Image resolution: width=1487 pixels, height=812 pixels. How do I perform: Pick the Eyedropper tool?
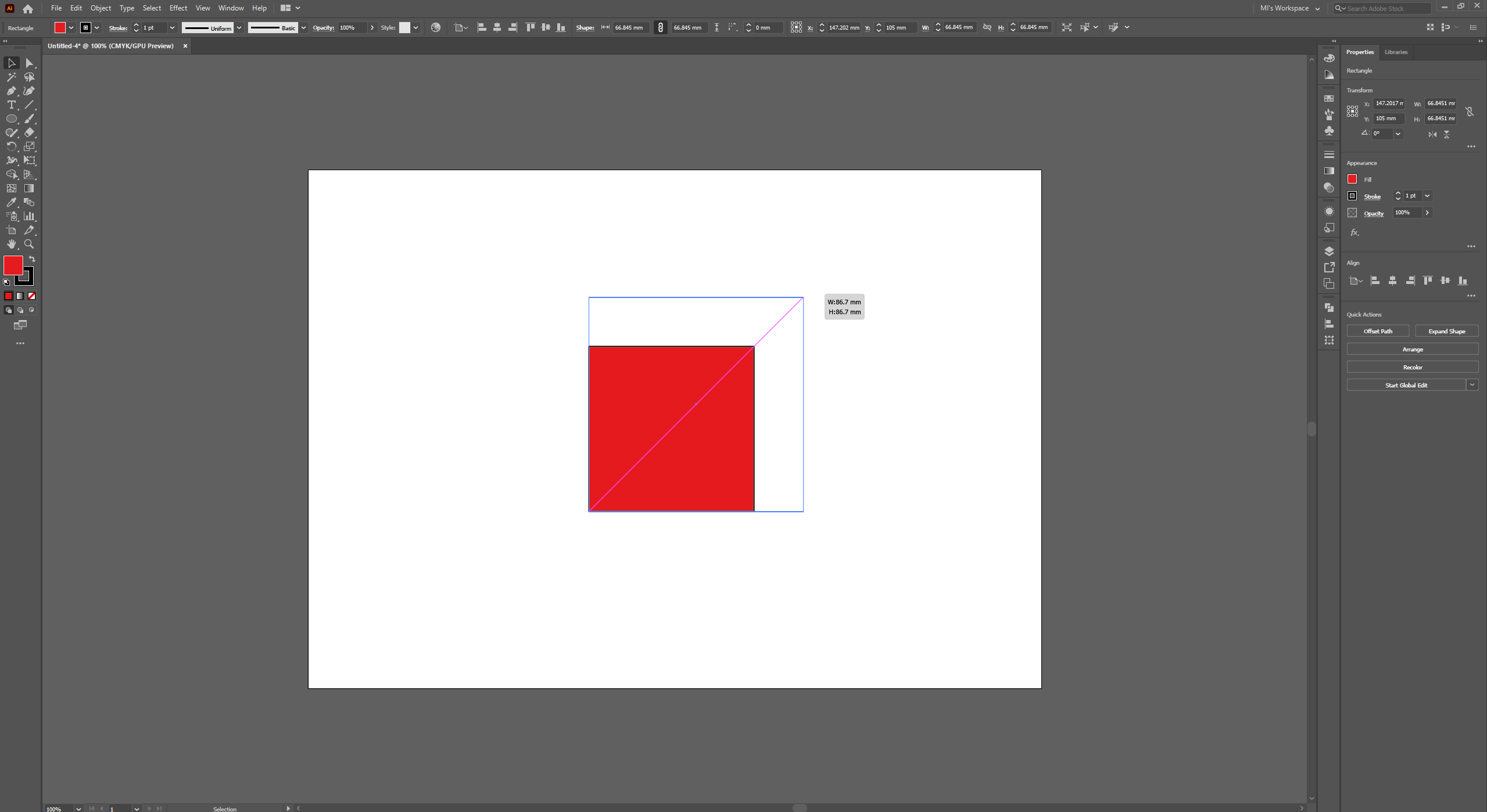pyautogui.click(x=11, y=202)
